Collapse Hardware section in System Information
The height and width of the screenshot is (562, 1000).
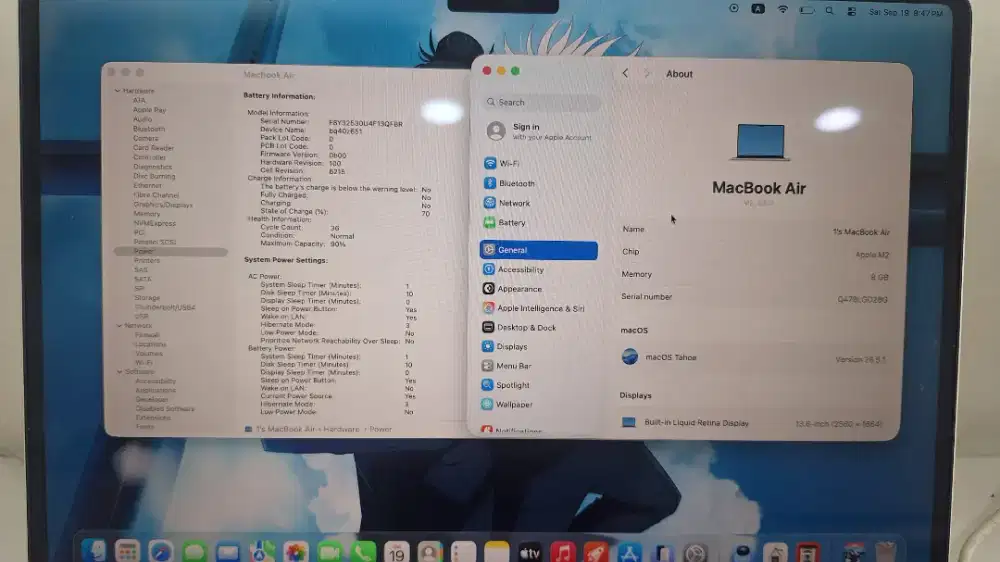118,91
